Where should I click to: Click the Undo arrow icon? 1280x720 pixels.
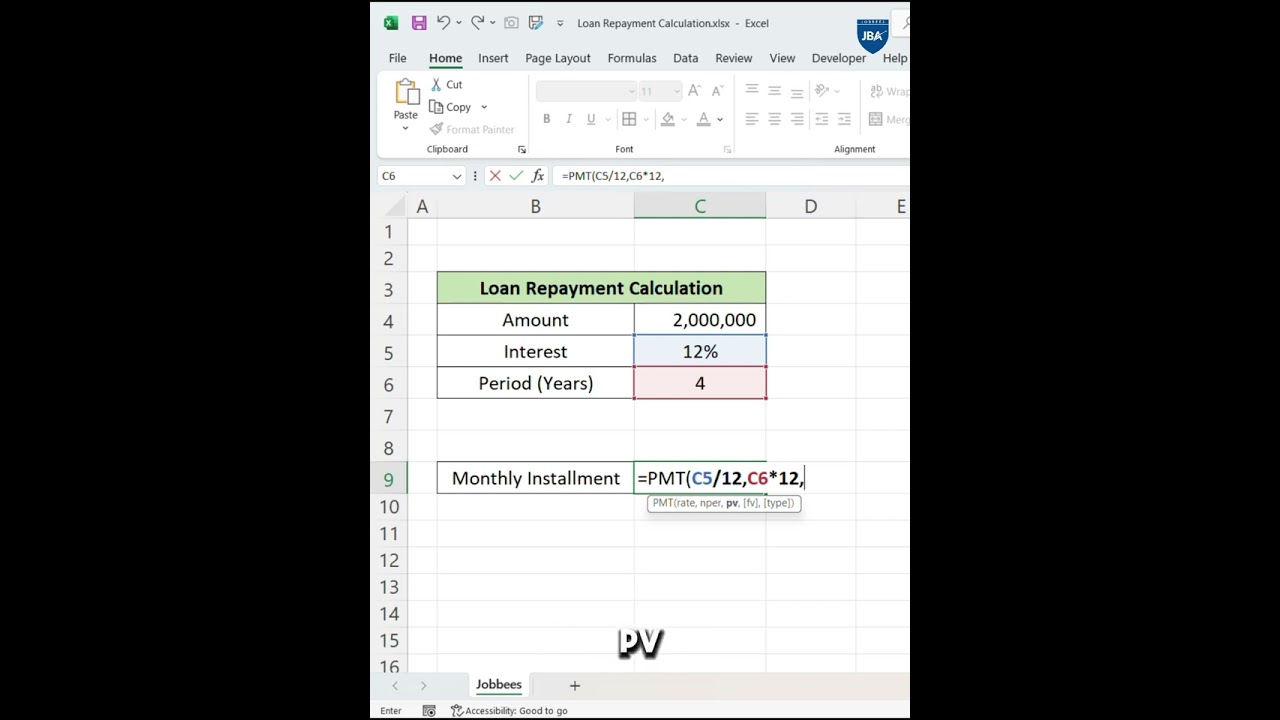tap(443, 23)
